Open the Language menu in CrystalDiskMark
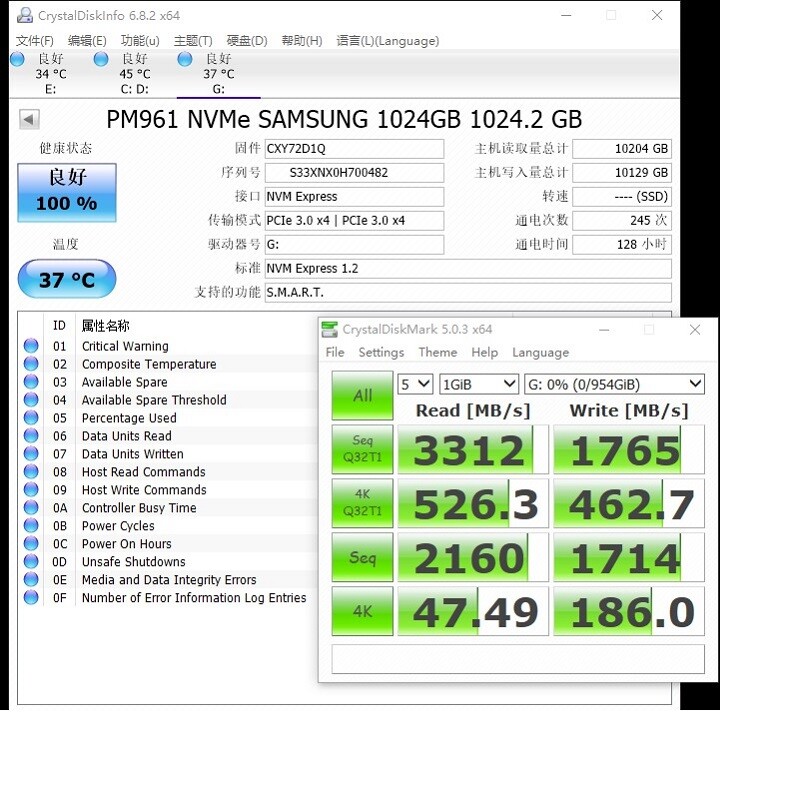 click(541, 353)
